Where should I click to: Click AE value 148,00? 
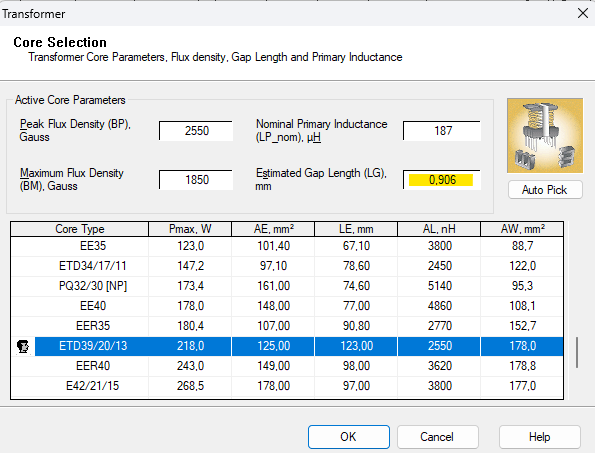(x=274, y=306)
